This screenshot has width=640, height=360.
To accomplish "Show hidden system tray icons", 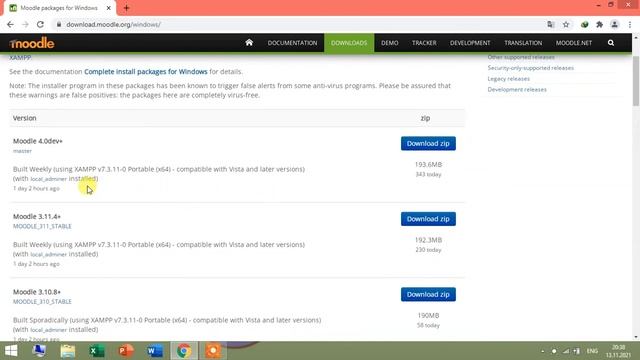I will 542,351.
